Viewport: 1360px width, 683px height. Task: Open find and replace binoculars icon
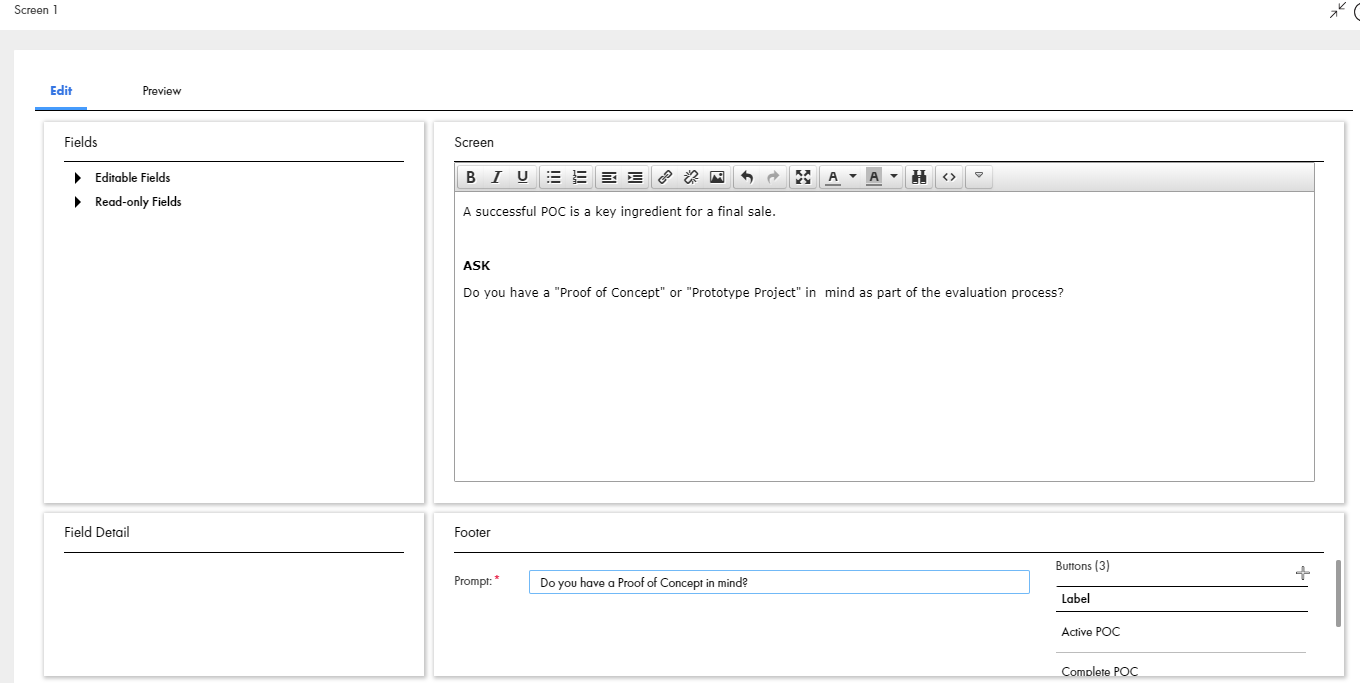click(920, 177)
